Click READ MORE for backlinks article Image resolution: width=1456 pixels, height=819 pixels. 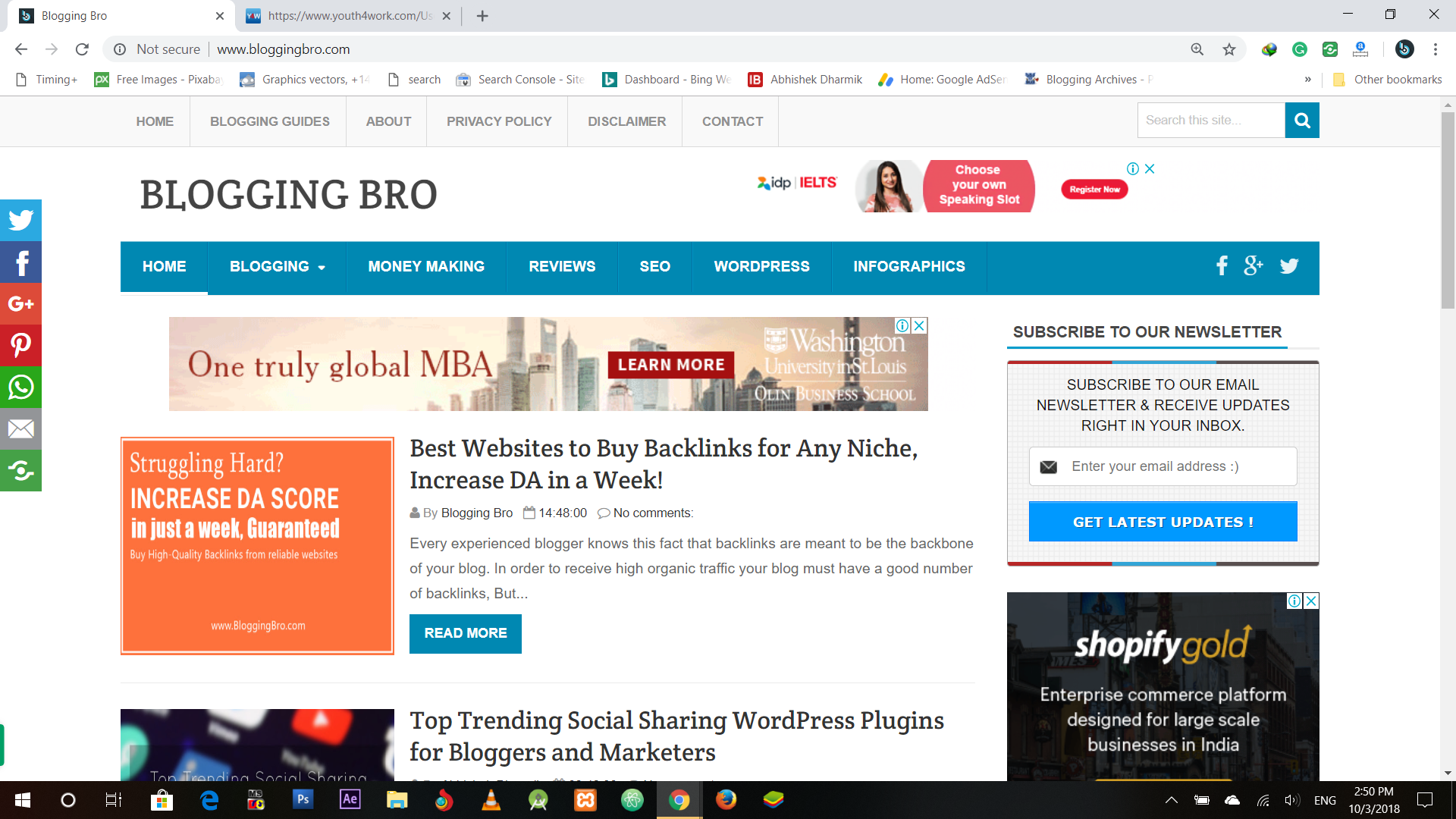tap(466, 633)
